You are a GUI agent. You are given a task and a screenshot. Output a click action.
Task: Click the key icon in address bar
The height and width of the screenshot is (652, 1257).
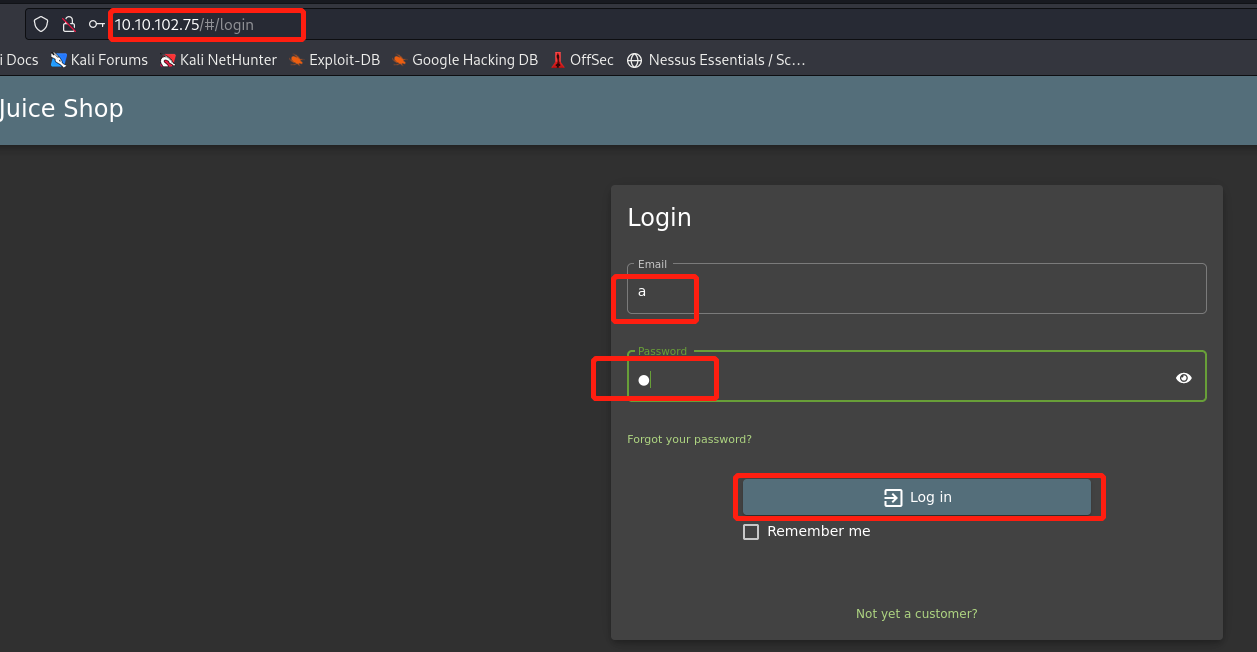click(x=96, y=24)
